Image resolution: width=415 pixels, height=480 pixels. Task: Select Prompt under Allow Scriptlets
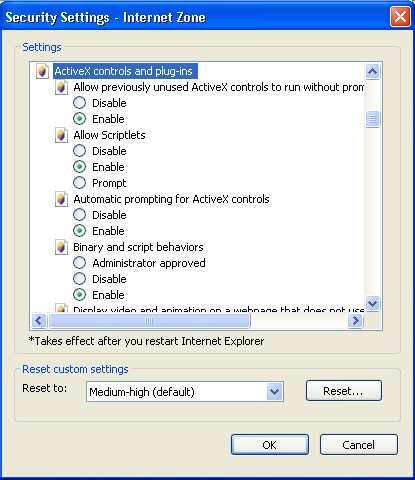click(x=79, y=183)
